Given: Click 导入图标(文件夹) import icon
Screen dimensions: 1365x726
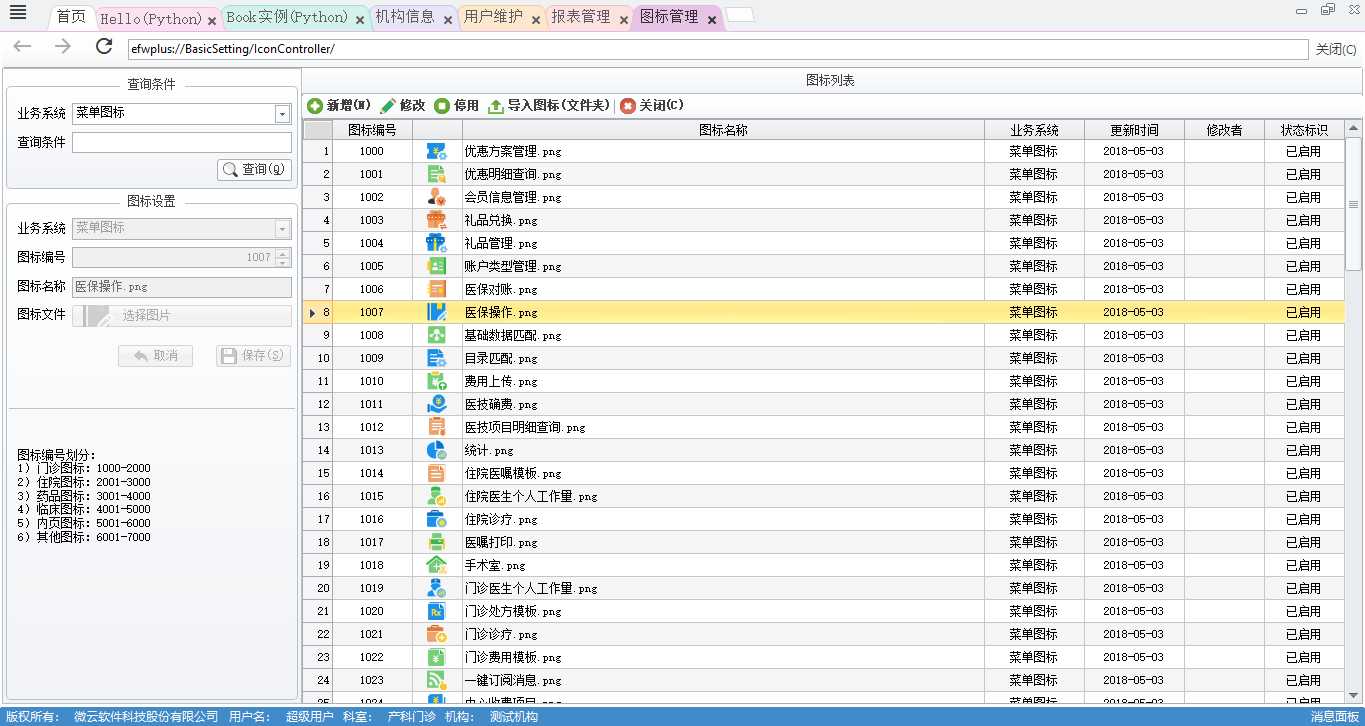Looking at the screenshot, I should (x=496, y=106).
